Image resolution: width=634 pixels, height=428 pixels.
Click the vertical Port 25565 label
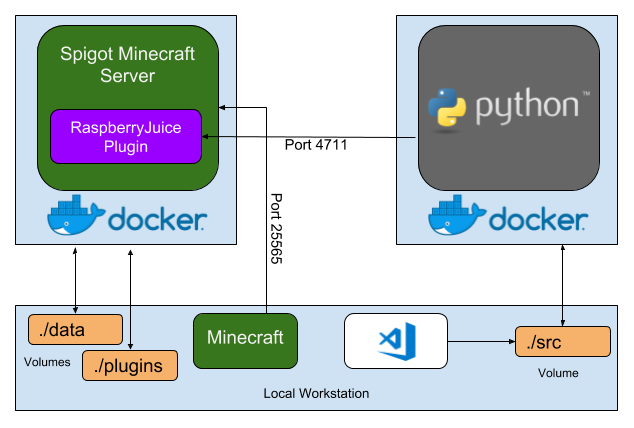pos(276,229)
